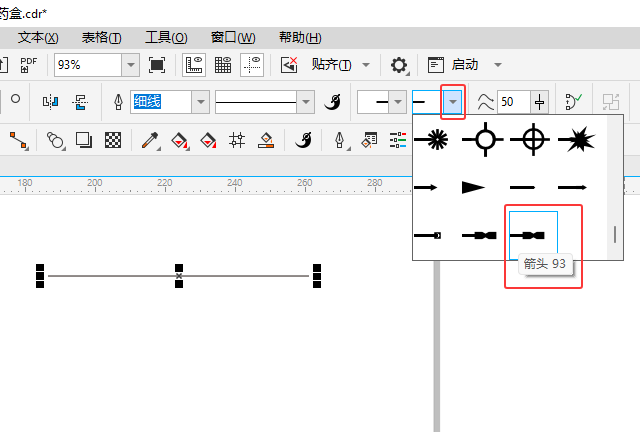This screenshot has height=432, width=640.
Task: Expand the zoom level dropdown arrow
Action: pos(131,65)
